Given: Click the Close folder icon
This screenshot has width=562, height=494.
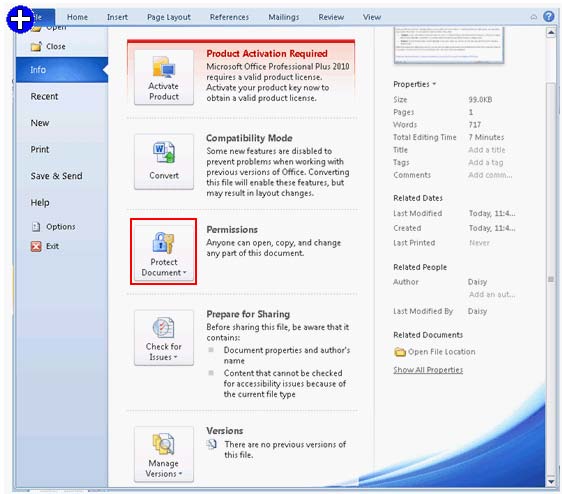Looking at the screenshot, I should [36, 46].
